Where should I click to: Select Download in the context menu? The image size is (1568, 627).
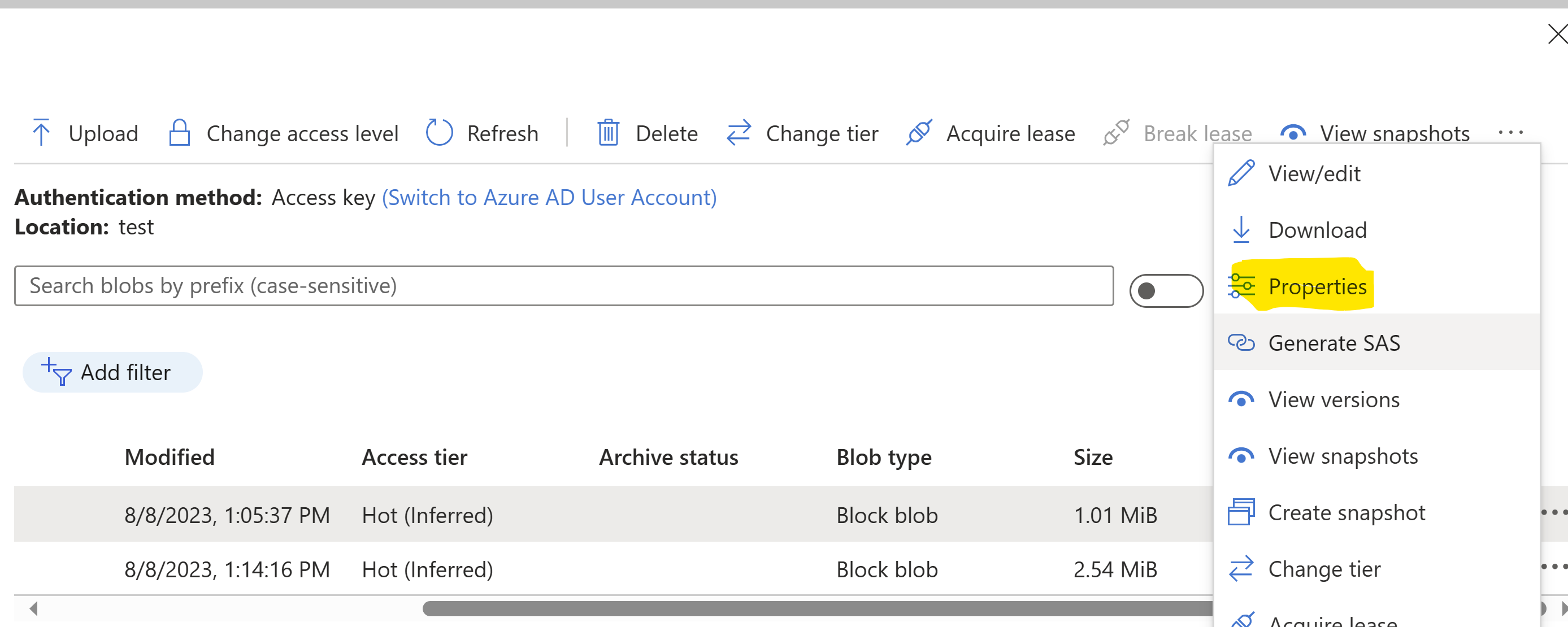(1317, 230)
